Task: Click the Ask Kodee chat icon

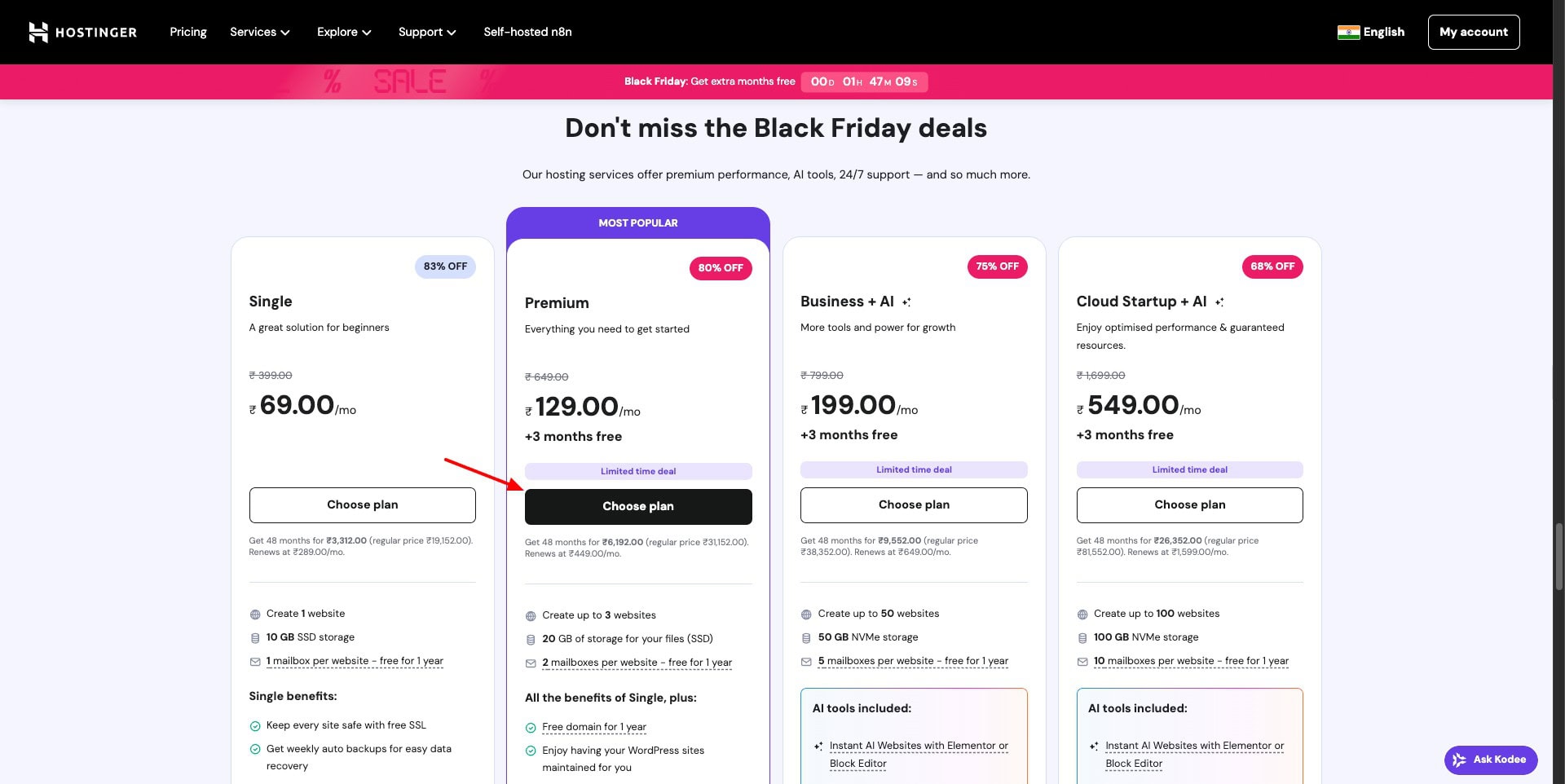Action: pos(1459,760)
